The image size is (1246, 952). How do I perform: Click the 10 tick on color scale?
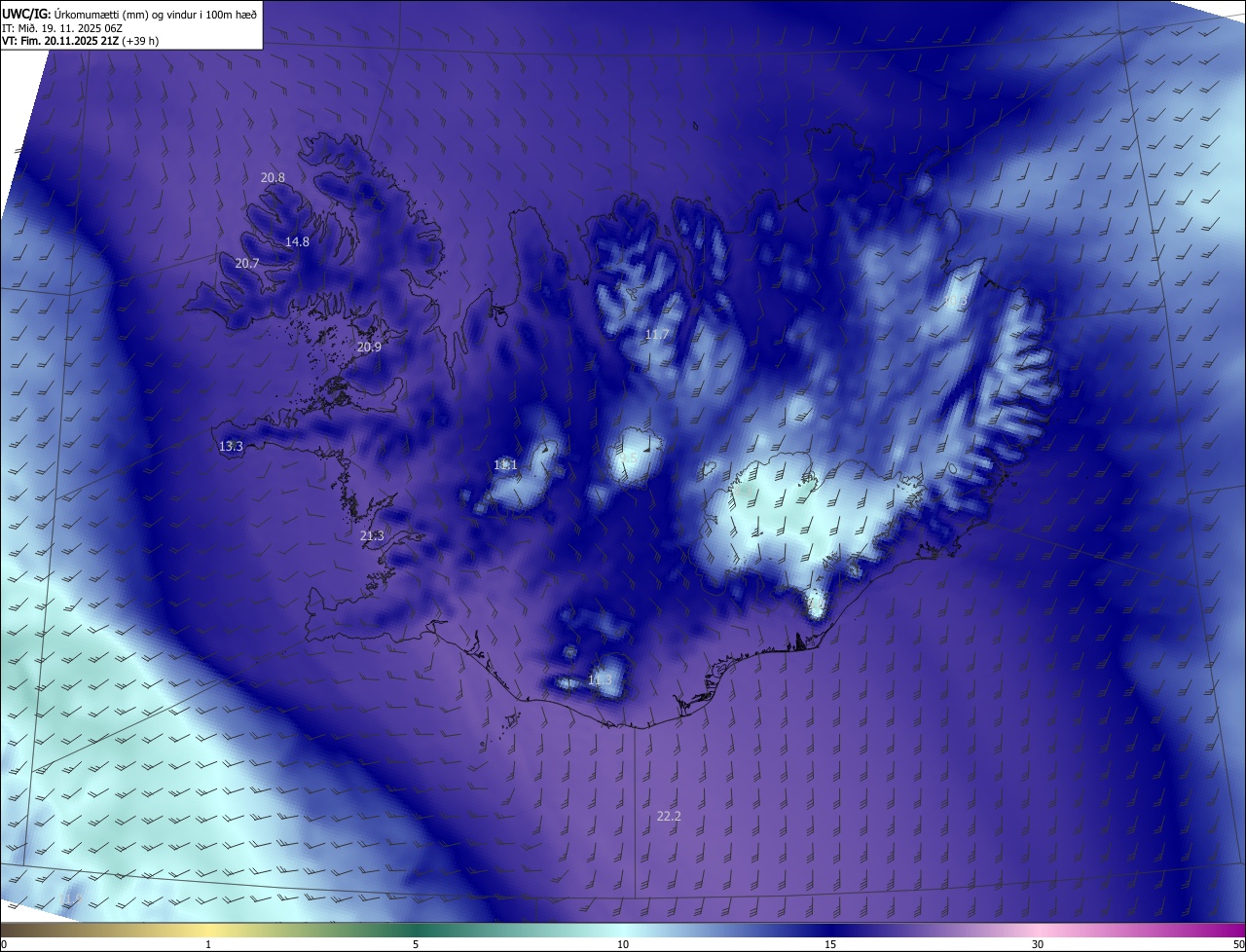pyautogui.click(x=623, y=944)
